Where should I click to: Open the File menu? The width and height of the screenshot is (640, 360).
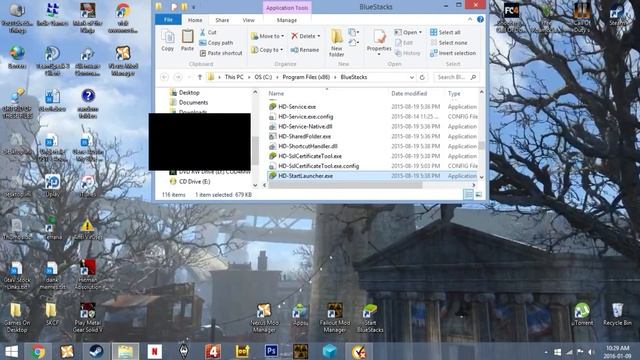168,20
